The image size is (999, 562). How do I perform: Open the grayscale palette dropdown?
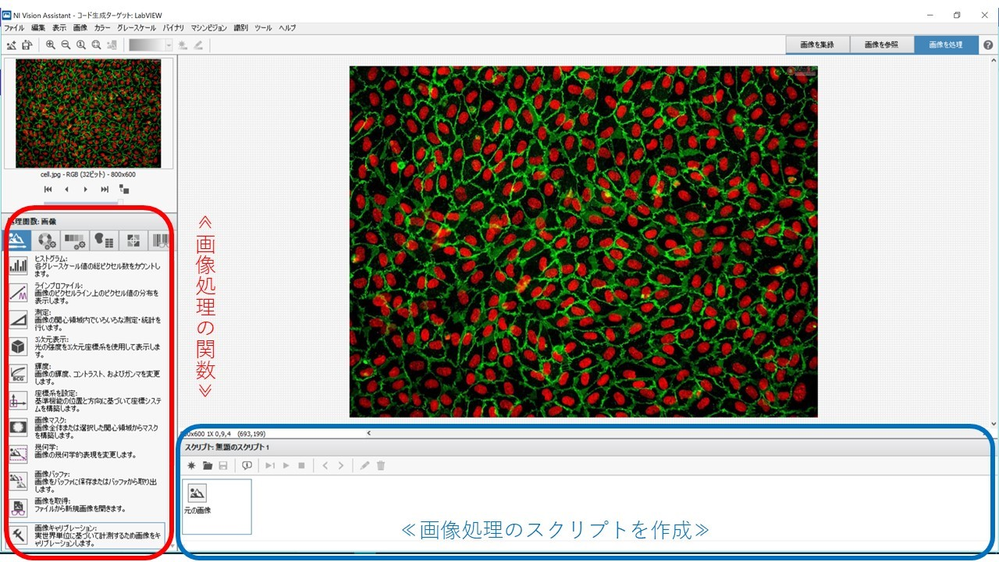pyautogui.click(x=169, y=45)
